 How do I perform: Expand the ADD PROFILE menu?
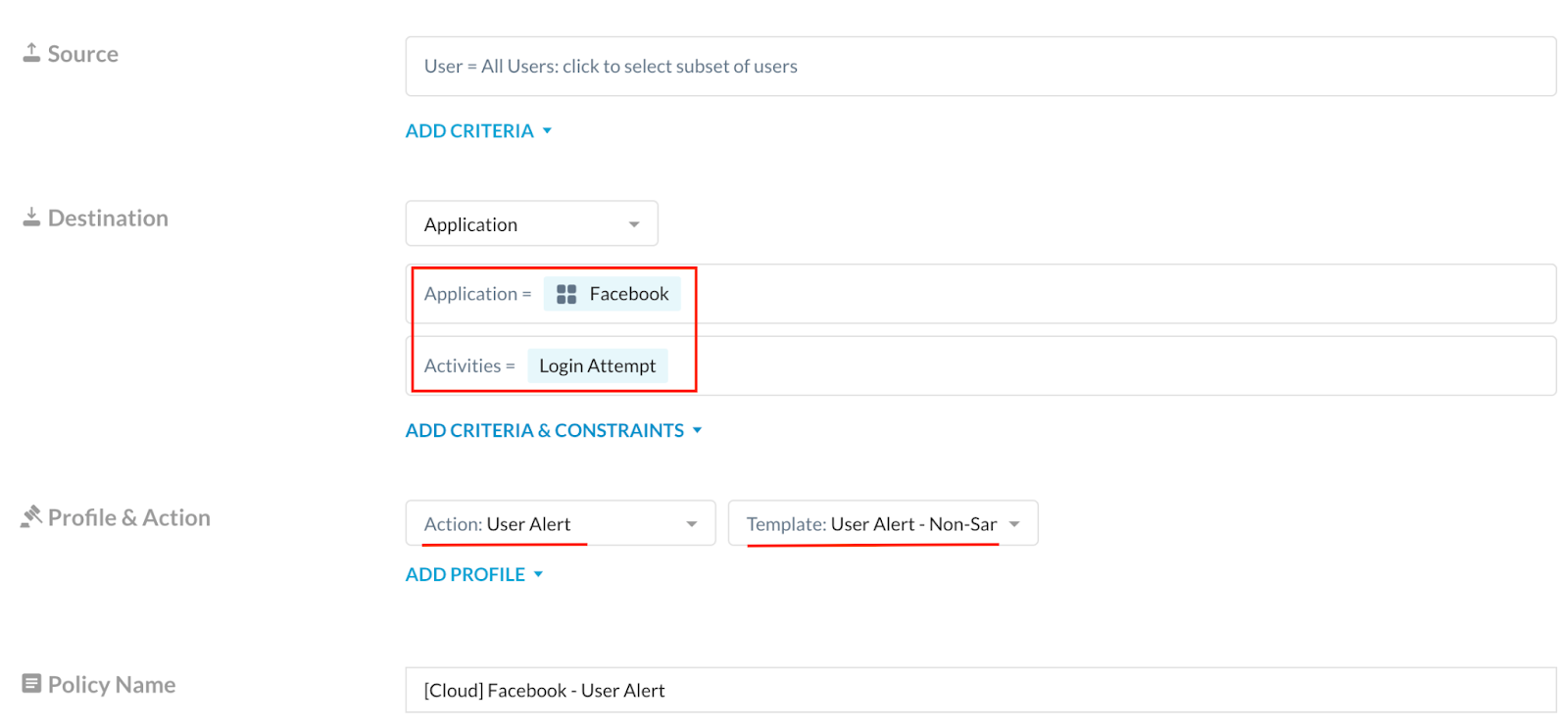point(474,575)
